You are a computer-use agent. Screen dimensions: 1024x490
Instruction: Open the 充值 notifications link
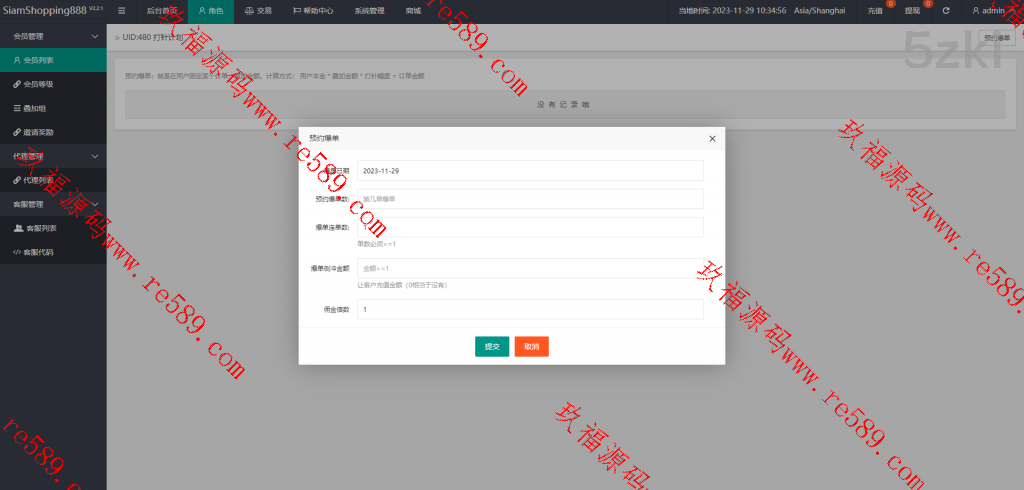tap(875, 11)
